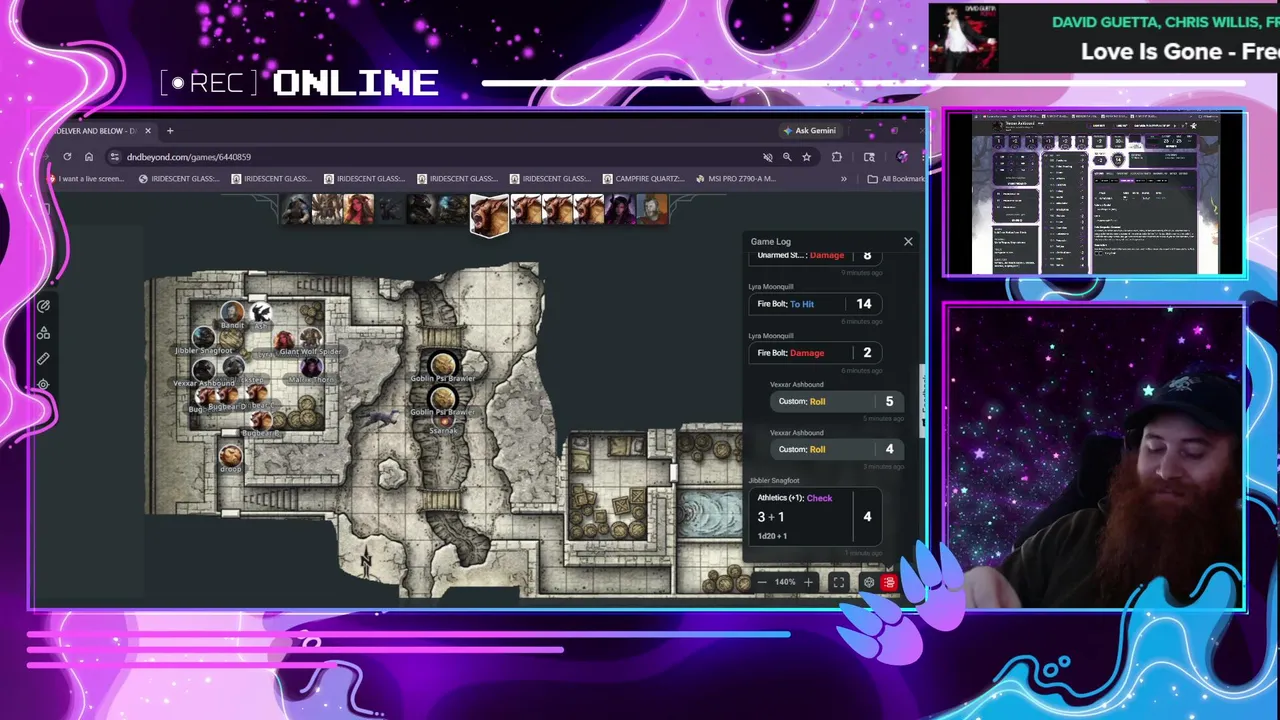Open Fire Bolt Damage 2 roll entry
The width and height of the screenshot is (1280, 720).
816,352
